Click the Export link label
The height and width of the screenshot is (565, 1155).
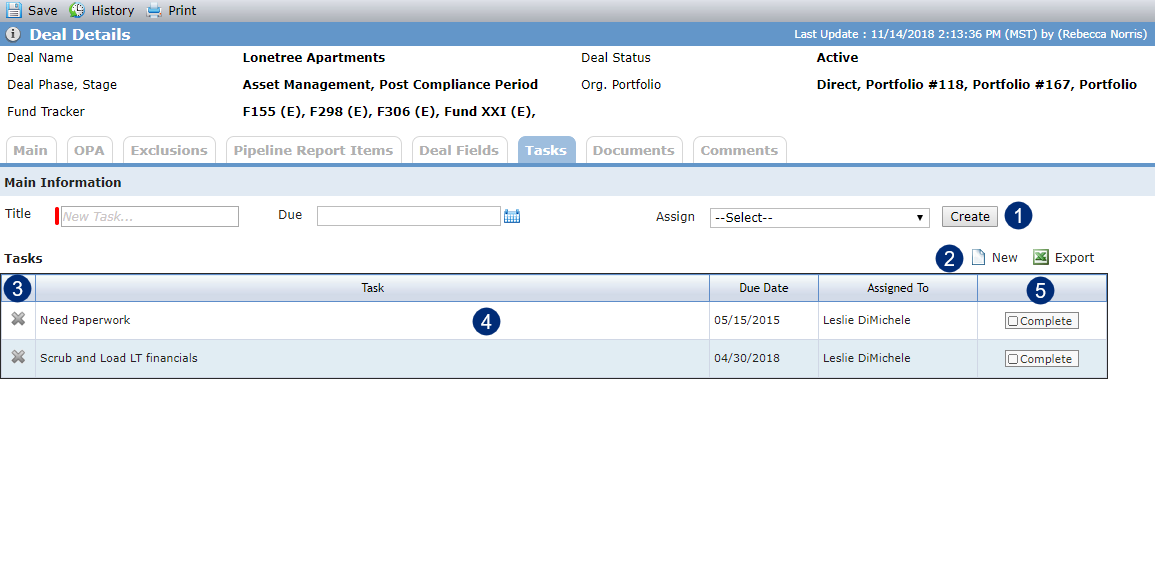point(1075,257)
